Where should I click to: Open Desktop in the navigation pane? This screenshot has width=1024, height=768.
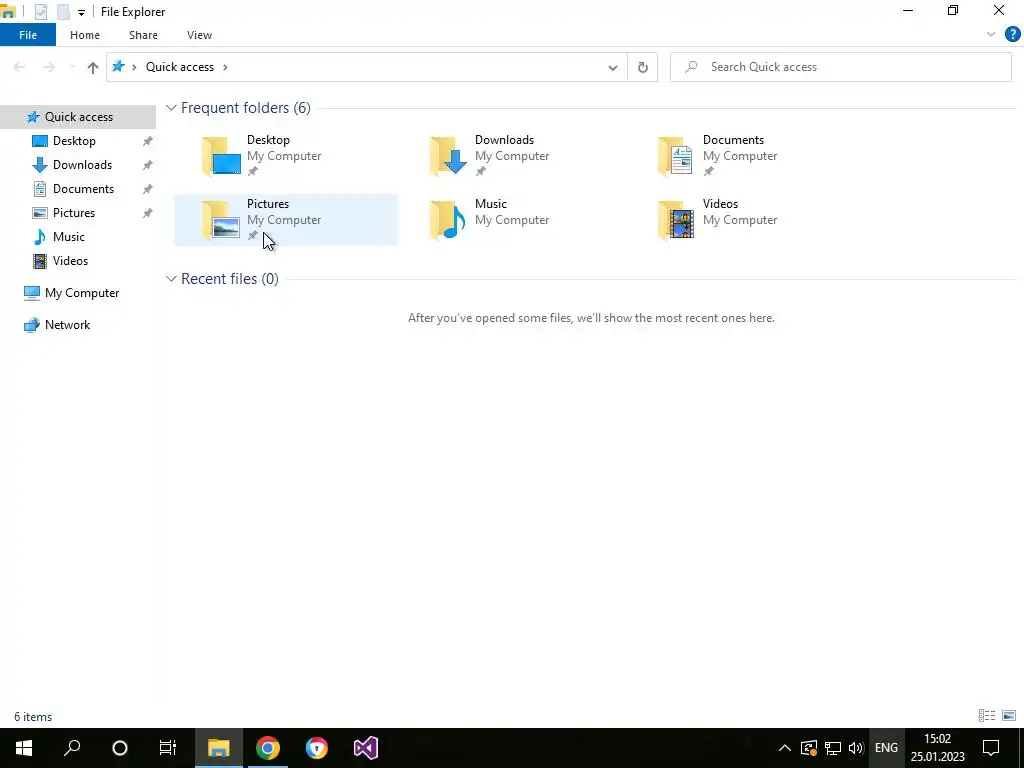[74, 141]
